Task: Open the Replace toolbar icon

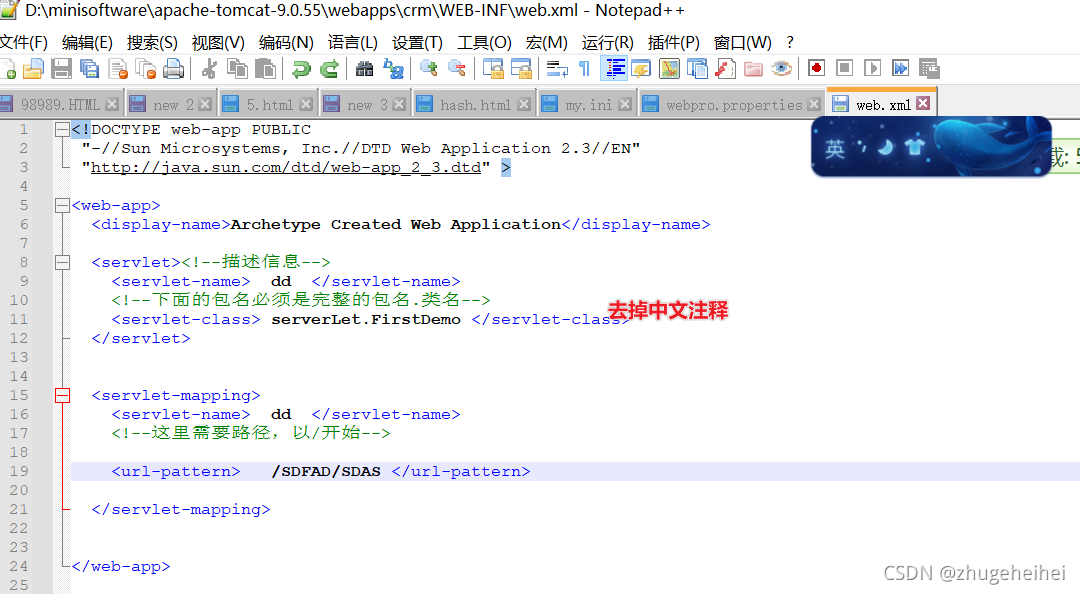Action: pyautogui.click(x=392, y=68)
